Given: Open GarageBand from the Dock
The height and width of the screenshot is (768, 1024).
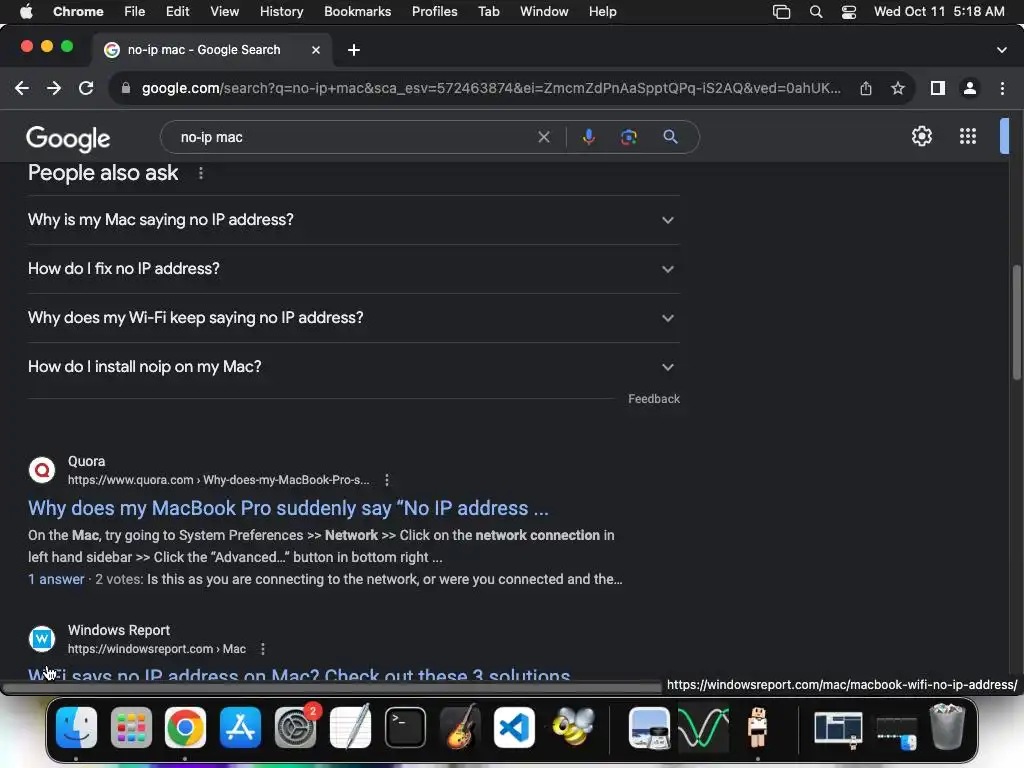Looking at the screenshot, I should [x=460, y=727].
